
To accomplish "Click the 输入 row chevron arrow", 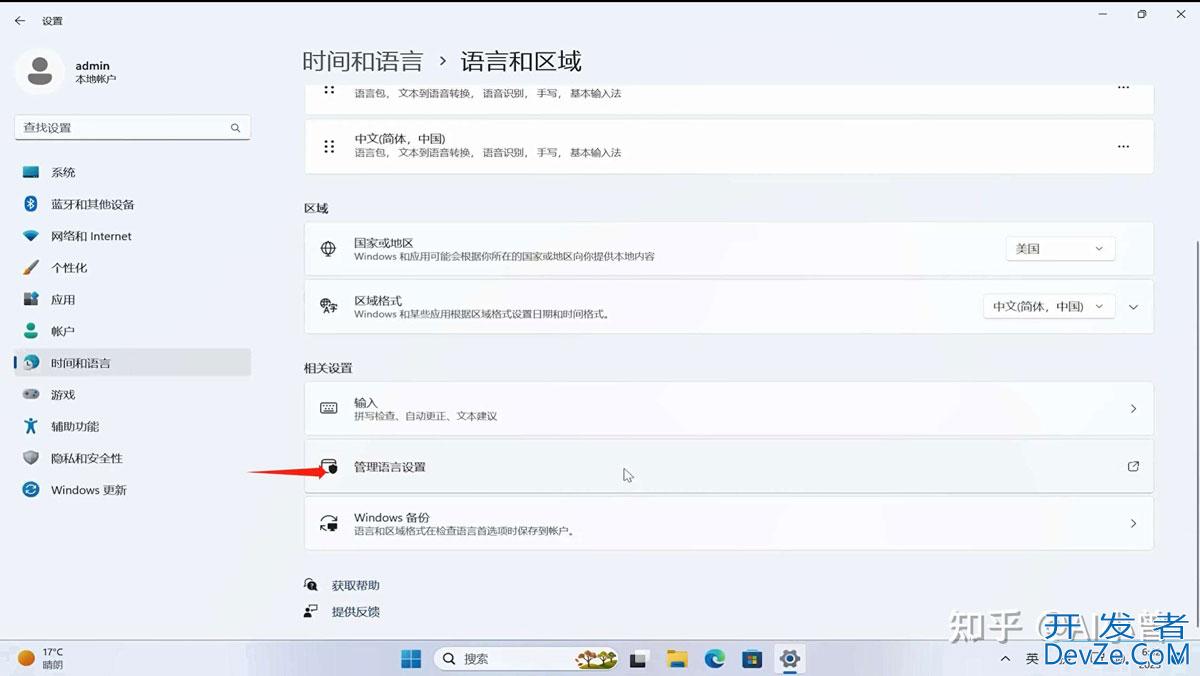I will click(1133, 408).
